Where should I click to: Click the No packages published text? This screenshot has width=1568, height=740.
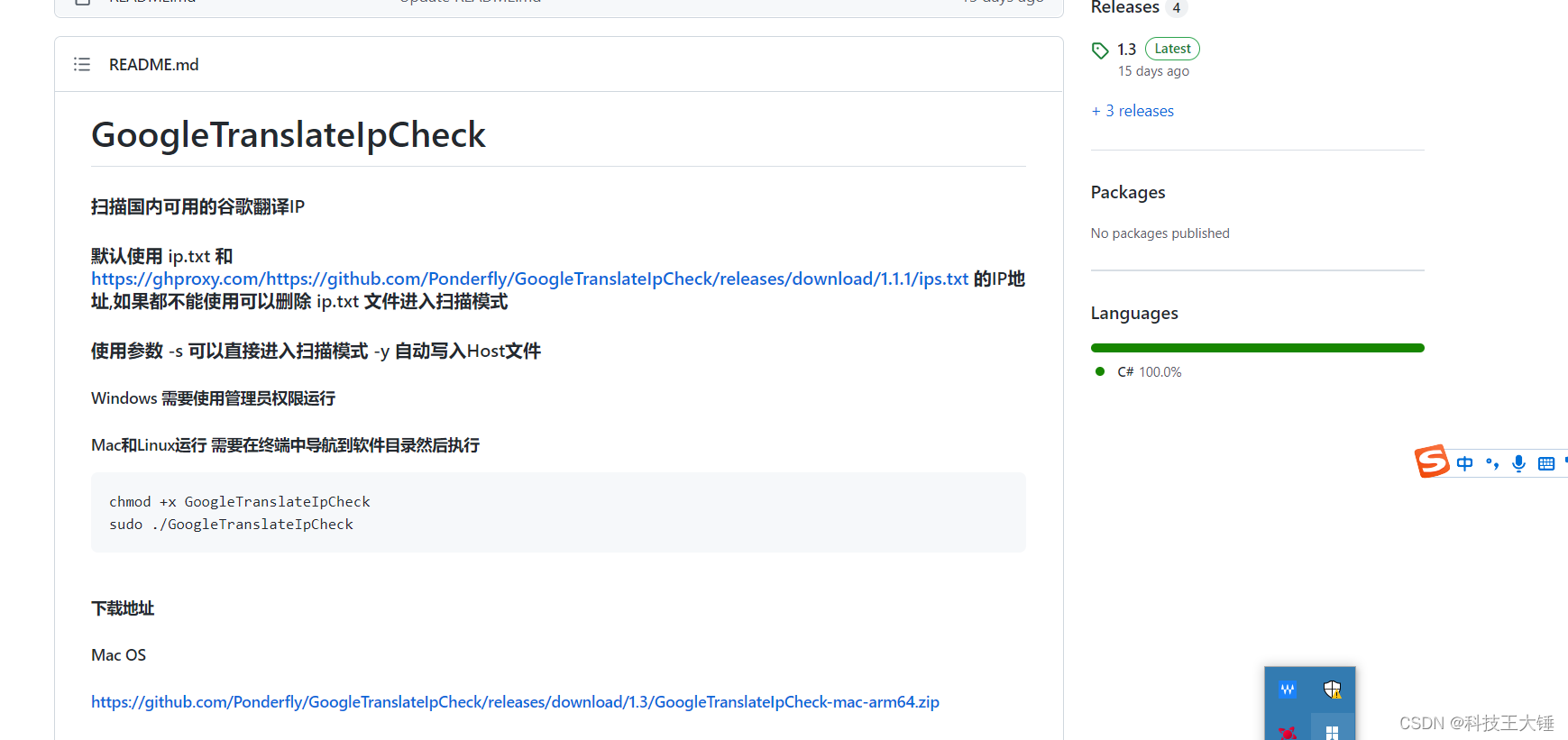1160,233
